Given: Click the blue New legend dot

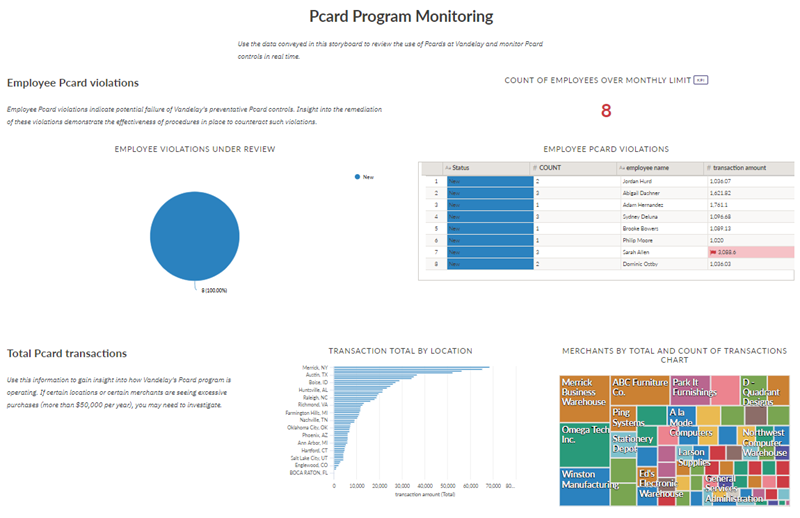Looking at the screenshot, I should pos(357,176).
